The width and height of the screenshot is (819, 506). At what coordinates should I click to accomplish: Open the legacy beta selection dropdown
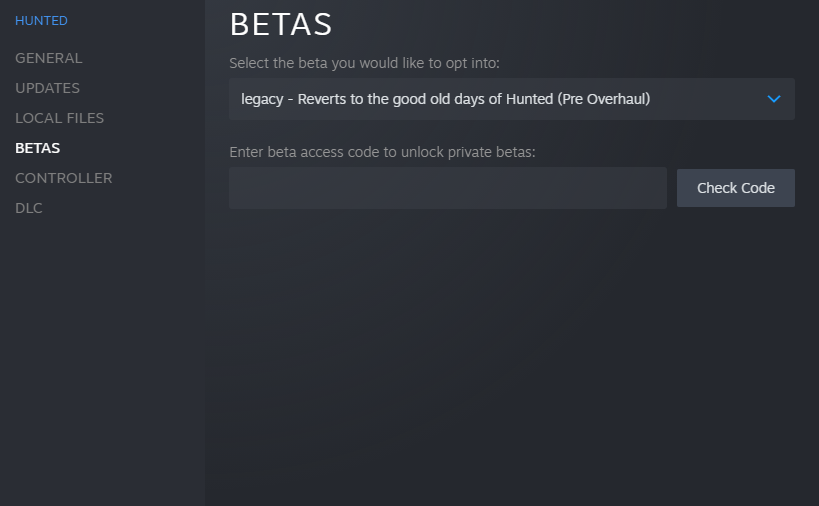pos(511,99)
